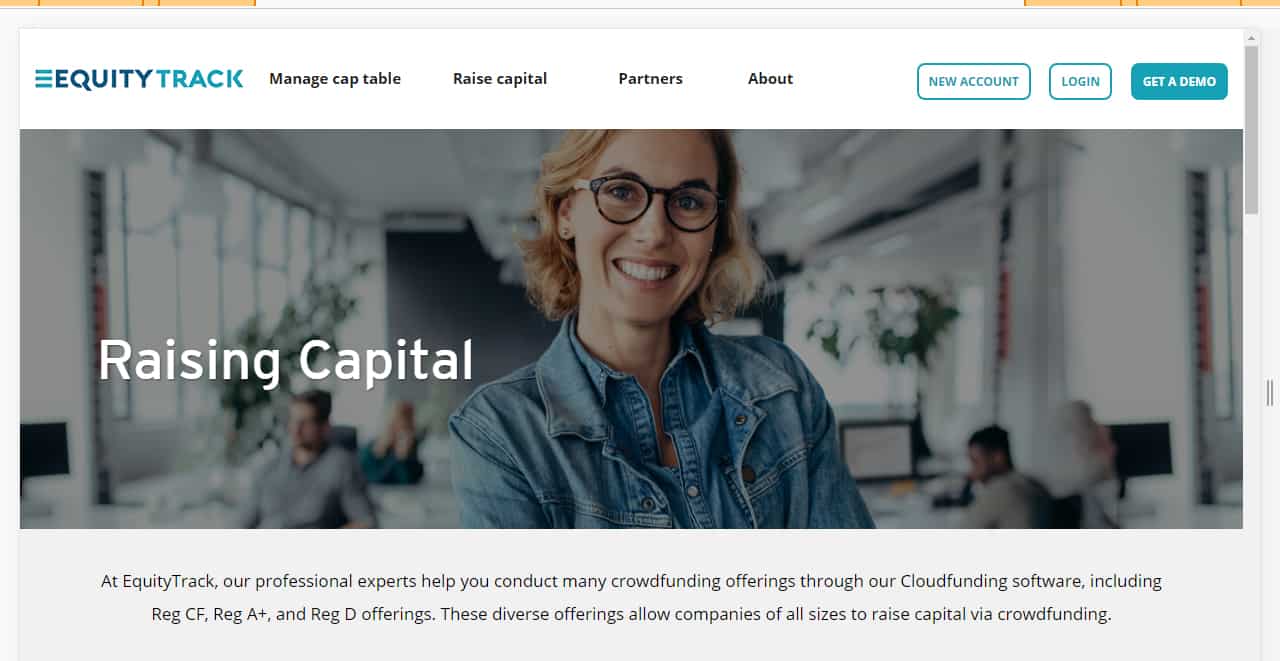Viewport: 1280px width, 661px height.
Task: Click the blank white bar at top center
Action: [x=640, y=2]
